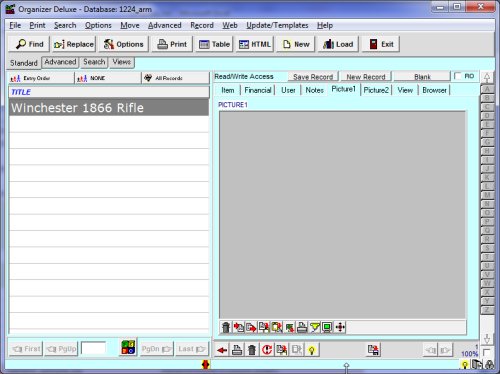Select the Picture2 record tab
Viewport: 500px width, 374px height.
tap(376, 90)
